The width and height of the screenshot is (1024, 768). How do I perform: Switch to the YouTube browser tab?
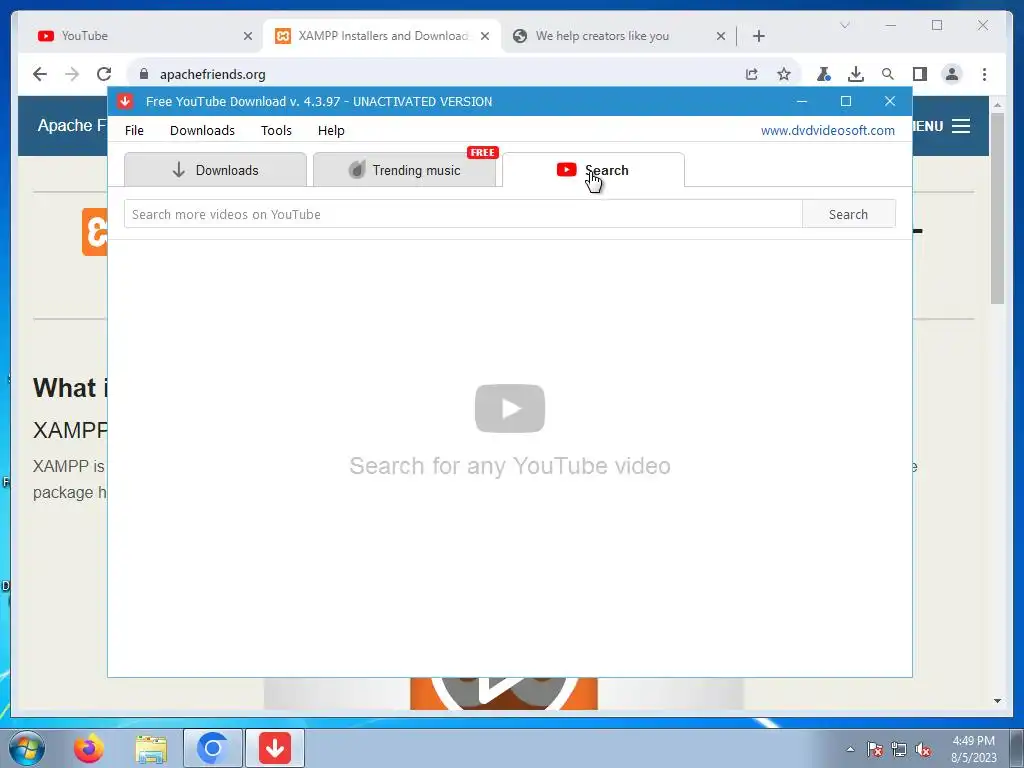point(142,36)
